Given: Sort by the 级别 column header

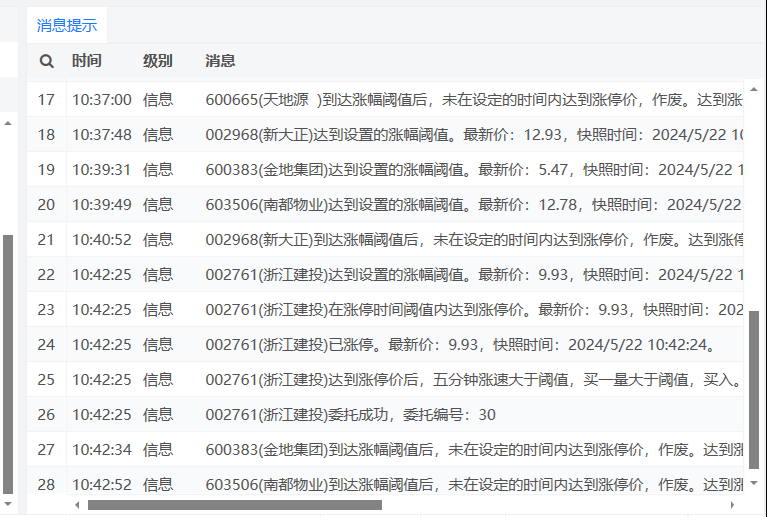Looking at the screenshot, I should (x=158, y=61).
